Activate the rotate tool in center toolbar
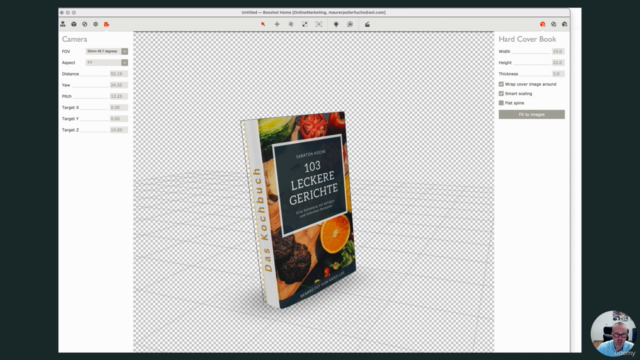The width and height of the screenshot is (640, 360). (291, 24)
